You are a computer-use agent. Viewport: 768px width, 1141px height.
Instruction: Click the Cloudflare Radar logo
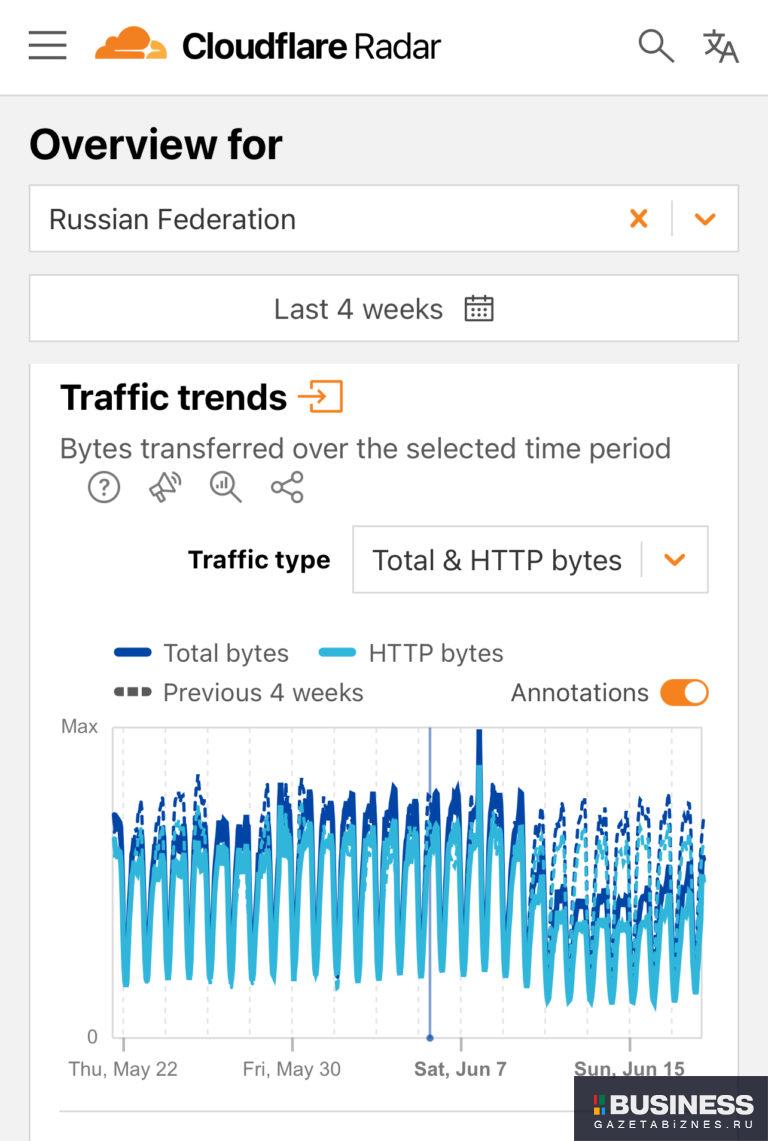tap(268, 45)
